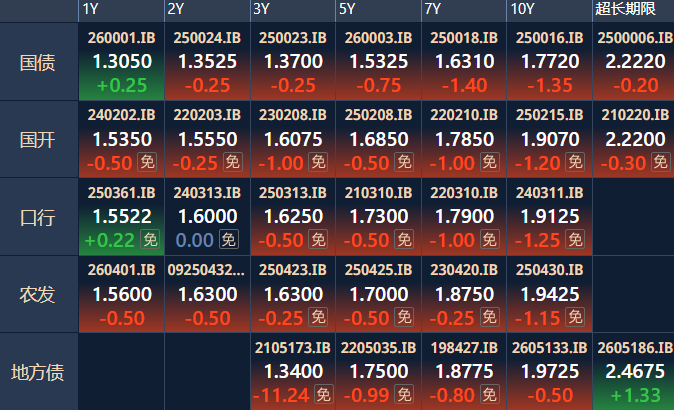The image size is (674, 410).
Task: Select the 1Y maturity column header
Action: point(90,9)
